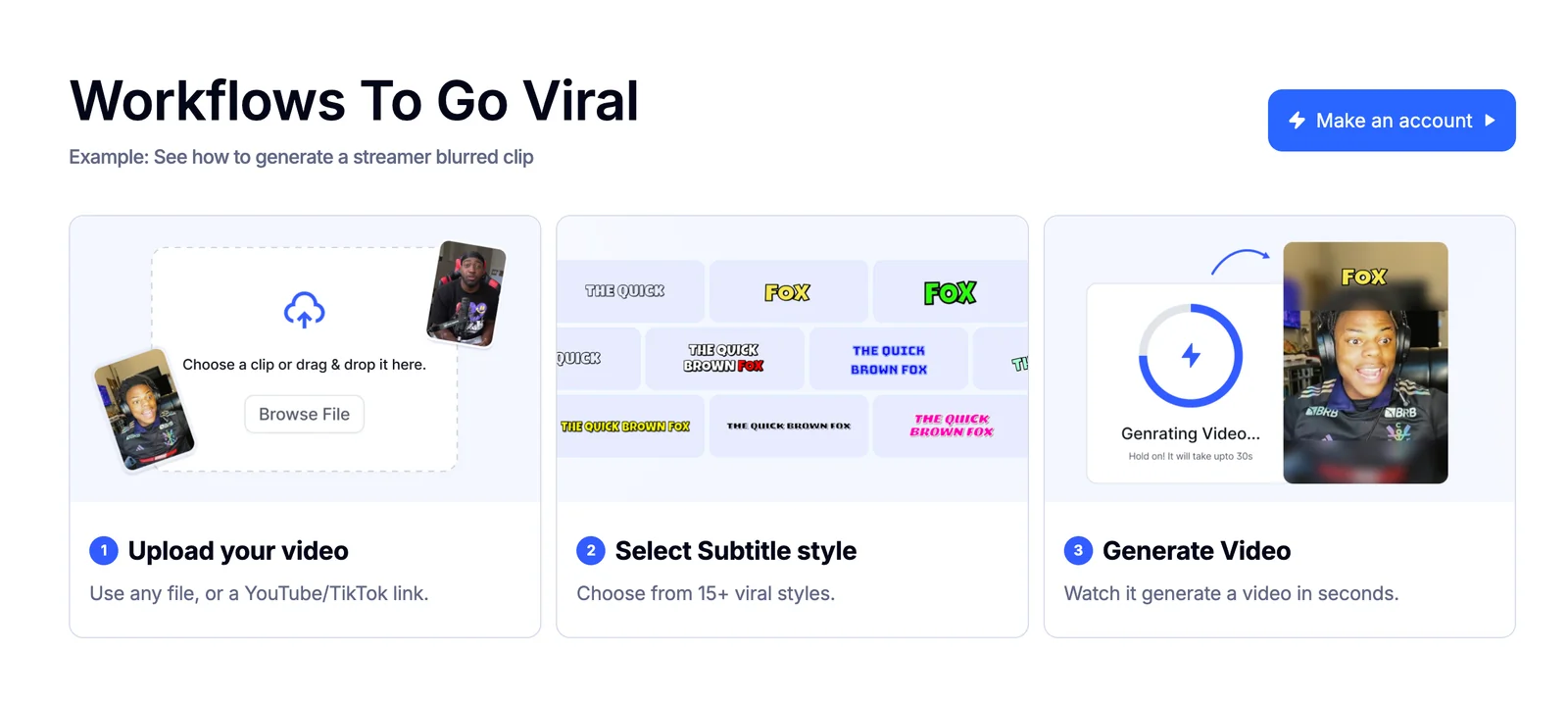This screenshot has height=704, width=1568.
Task: Choose the white outlined THE QUICK subtitle style
Action: click(x=625, y=291)
